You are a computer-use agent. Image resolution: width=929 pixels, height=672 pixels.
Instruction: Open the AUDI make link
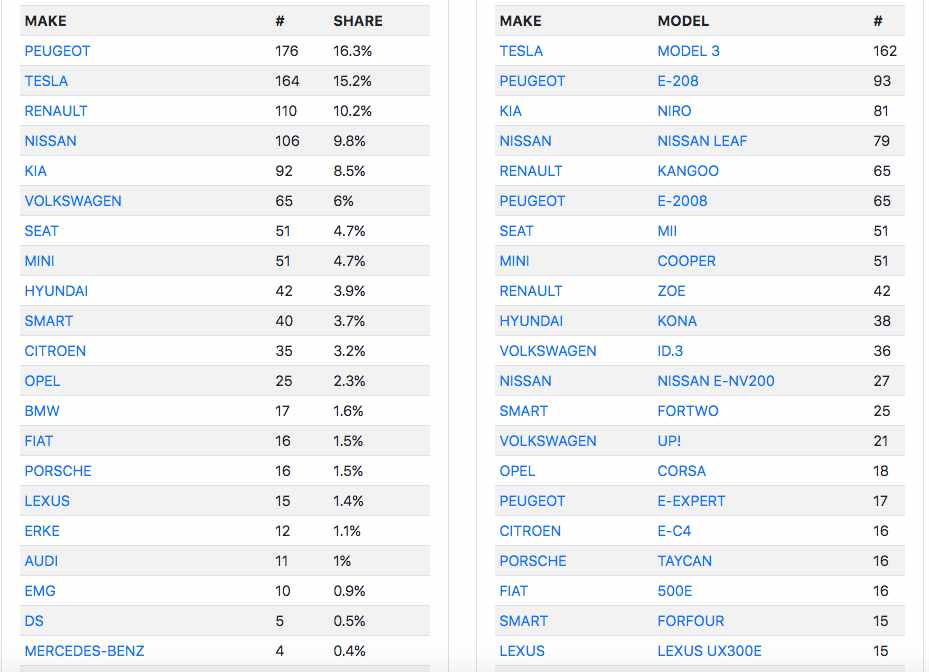(x=41, y=561)
